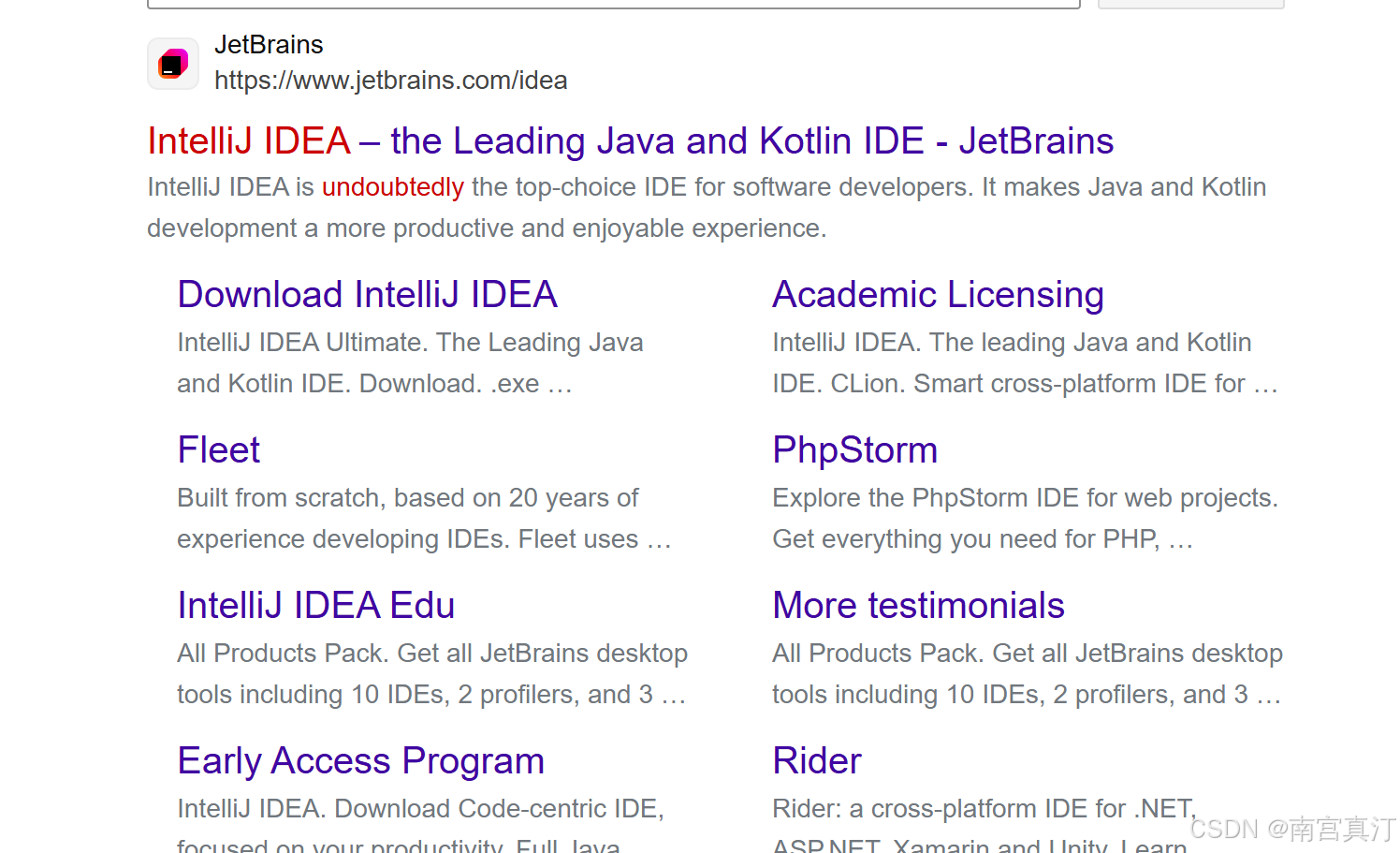Click 'Explore the PhpStorm IDE for web projects' text

(x=1025, y=498)
